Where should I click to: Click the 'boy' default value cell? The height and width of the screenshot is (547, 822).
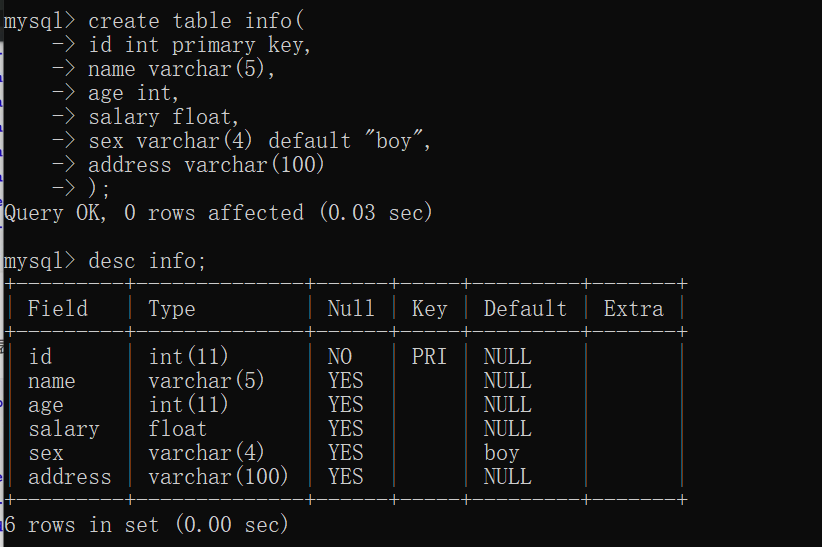[502, 453]
